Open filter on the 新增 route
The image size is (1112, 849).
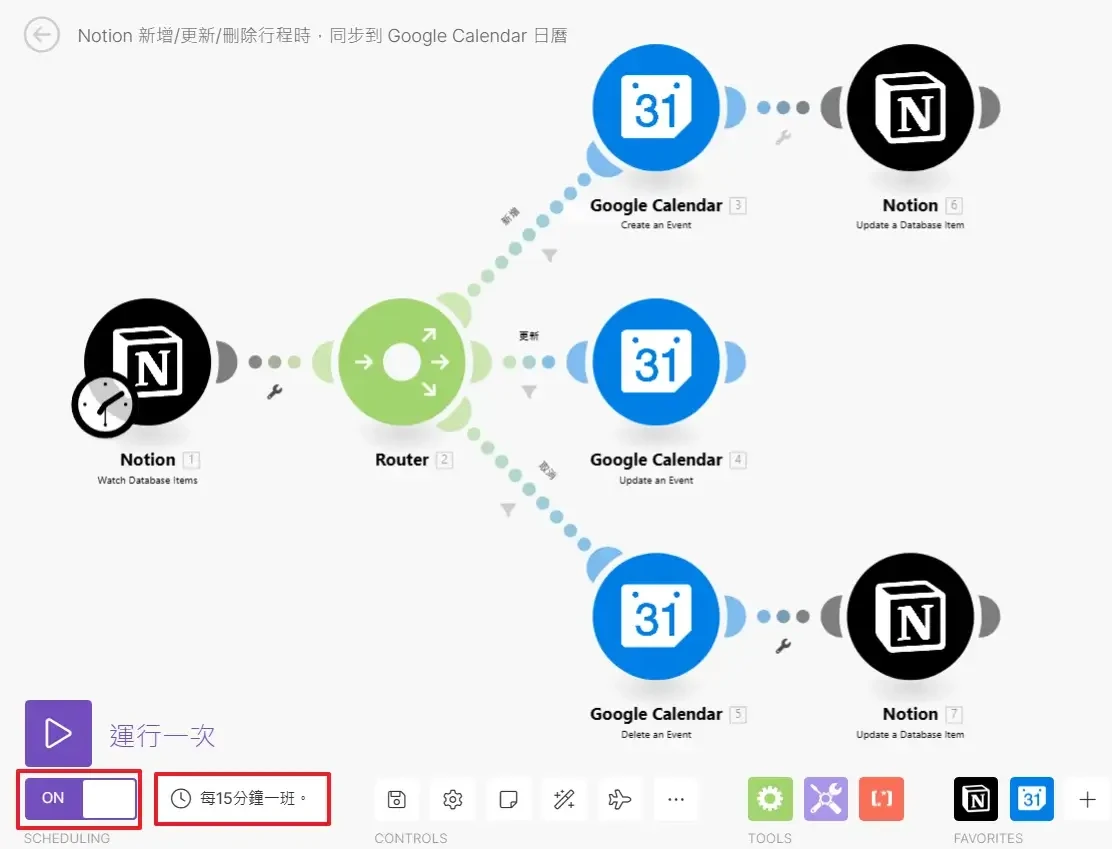550,255
